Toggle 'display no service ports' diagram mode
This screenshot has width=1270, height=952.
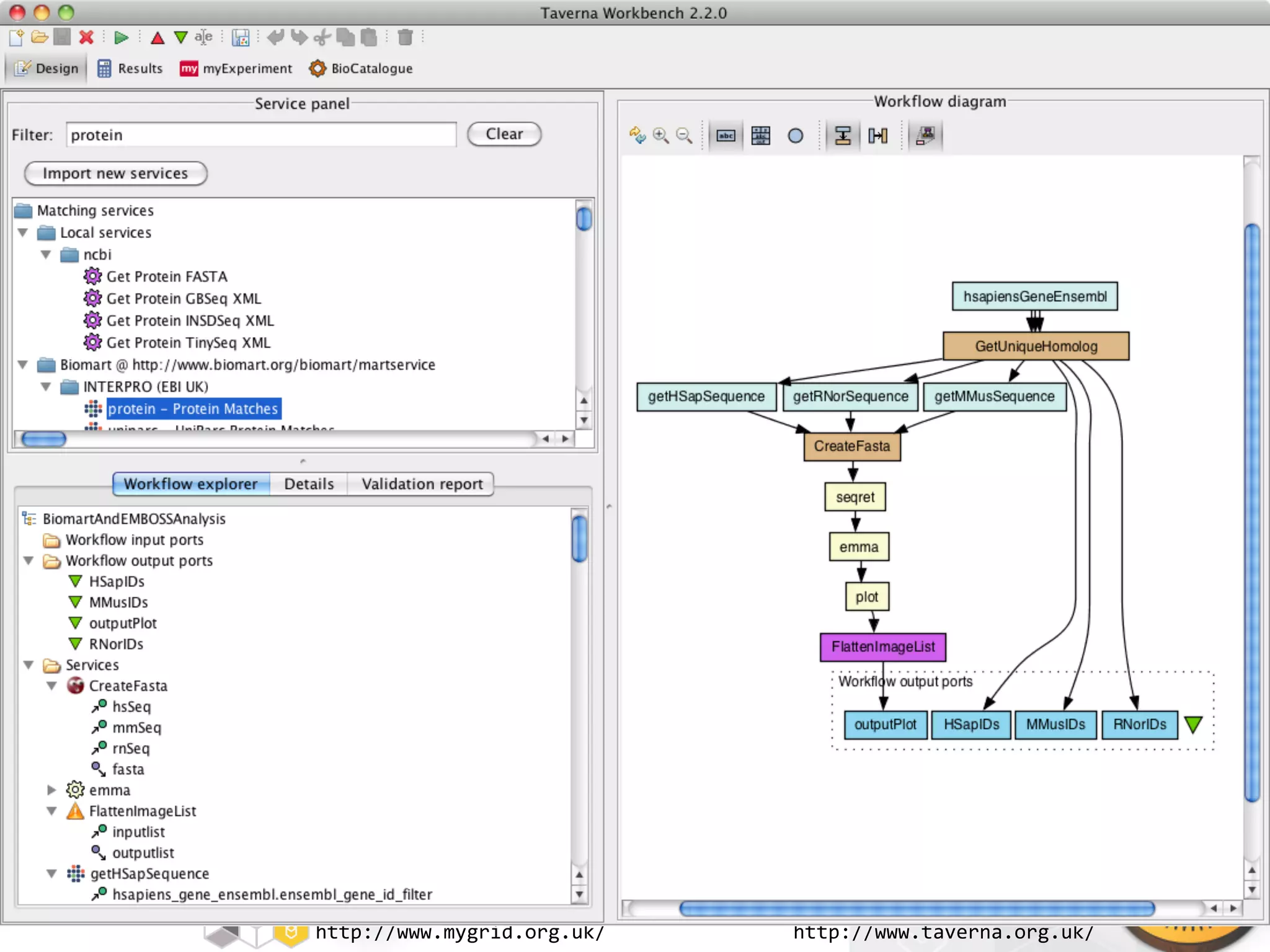(726, 135)
